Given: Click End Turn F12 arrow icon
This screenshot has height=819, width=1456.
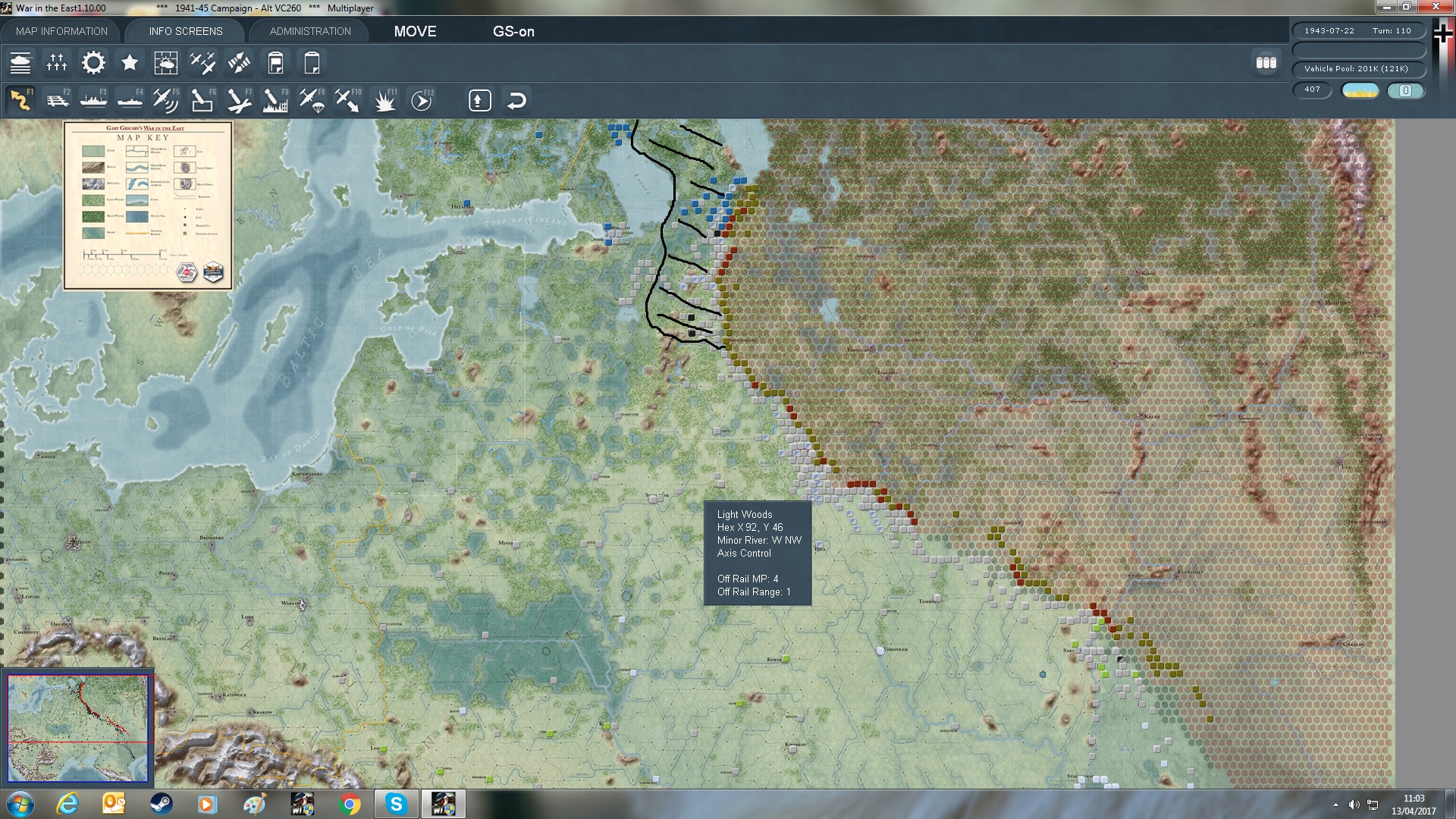Looking at the screenshot, I should (422, 100).
